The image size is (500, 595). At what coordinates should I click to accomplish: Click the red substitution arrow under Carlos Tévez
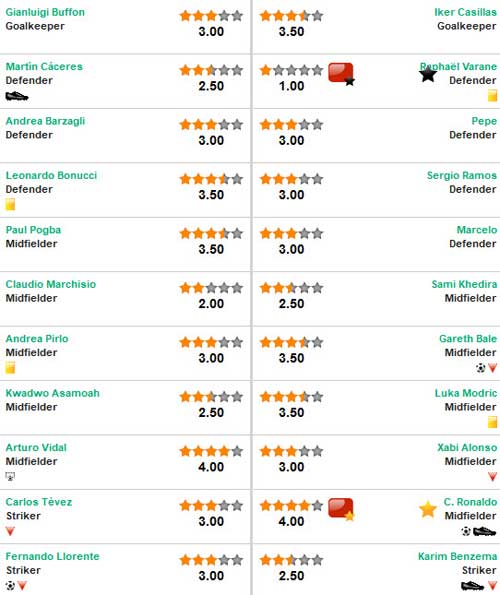10,531
